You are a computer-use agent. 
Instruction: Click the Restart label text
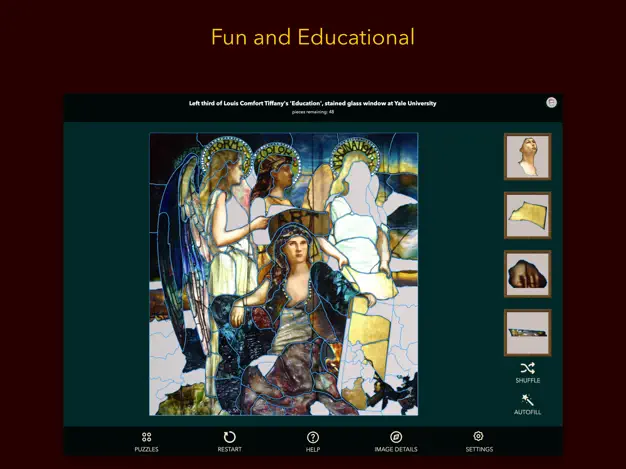[x=229, y=449]
